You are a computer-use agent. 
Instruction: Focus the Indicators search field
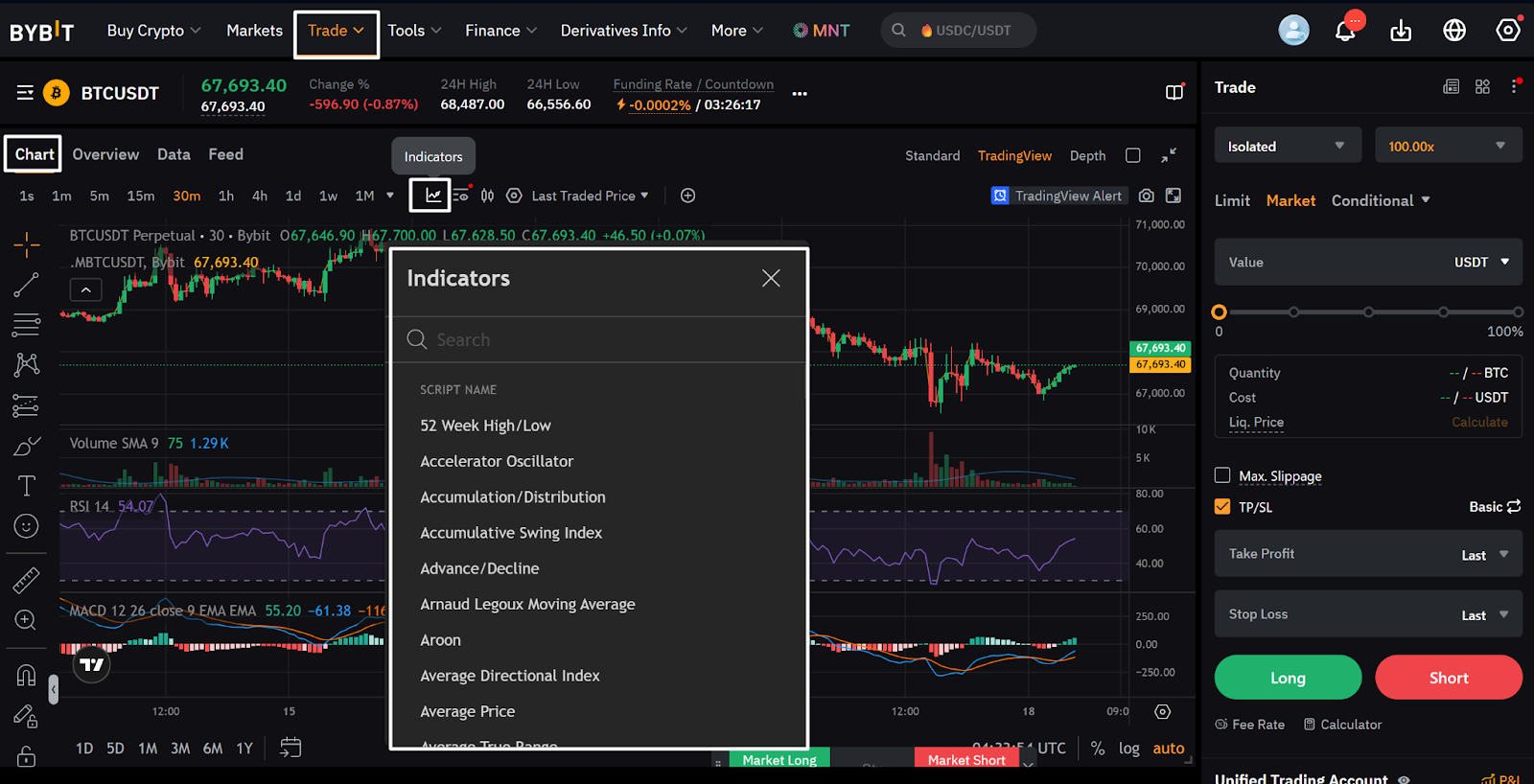point(599,339)
